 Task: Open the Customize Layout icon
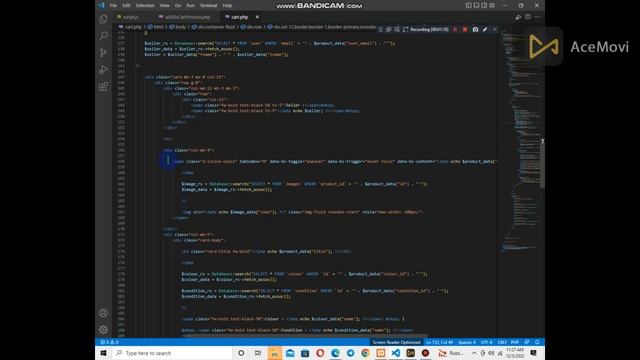point(492,5)
